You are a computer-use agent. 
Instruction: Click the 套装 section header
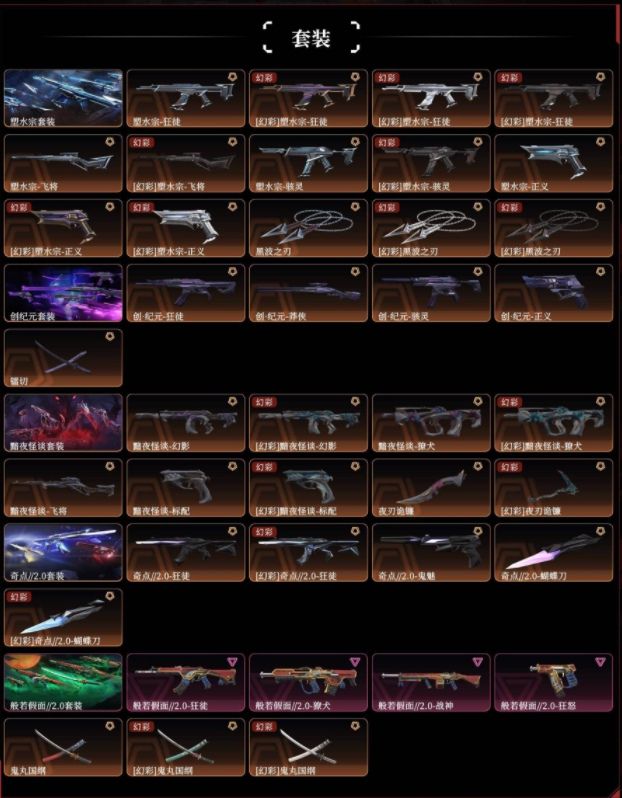(x=311, y=38)
